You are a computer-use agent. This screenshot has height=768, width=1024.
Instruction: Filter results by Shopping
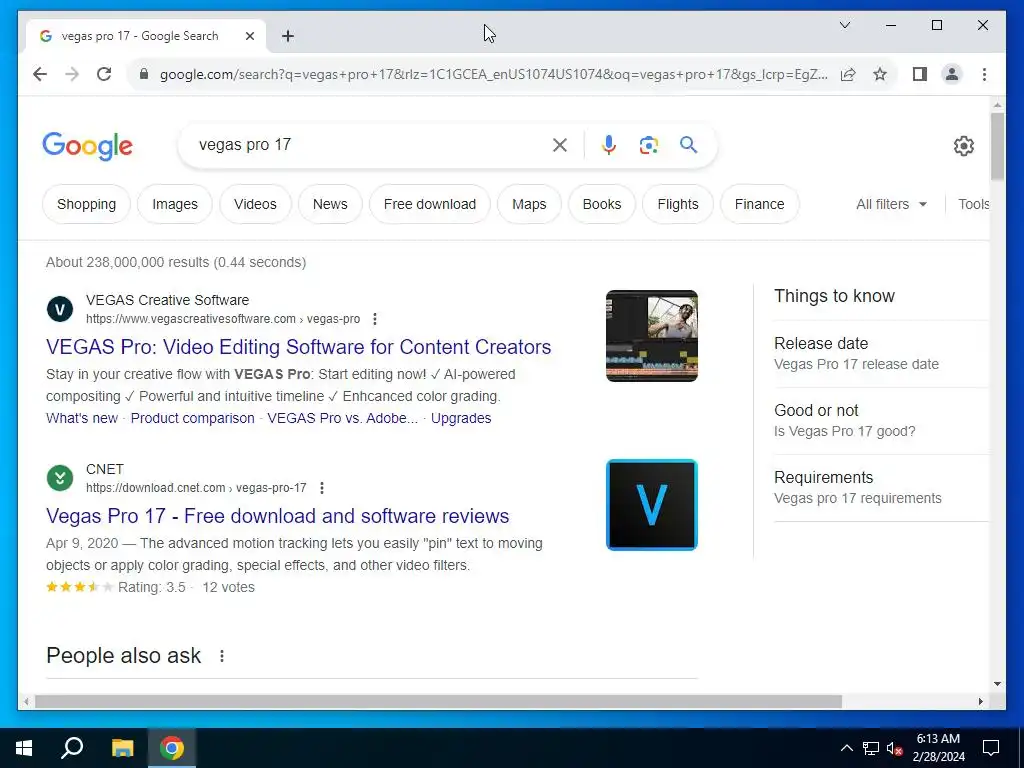[x=86, y=204]
